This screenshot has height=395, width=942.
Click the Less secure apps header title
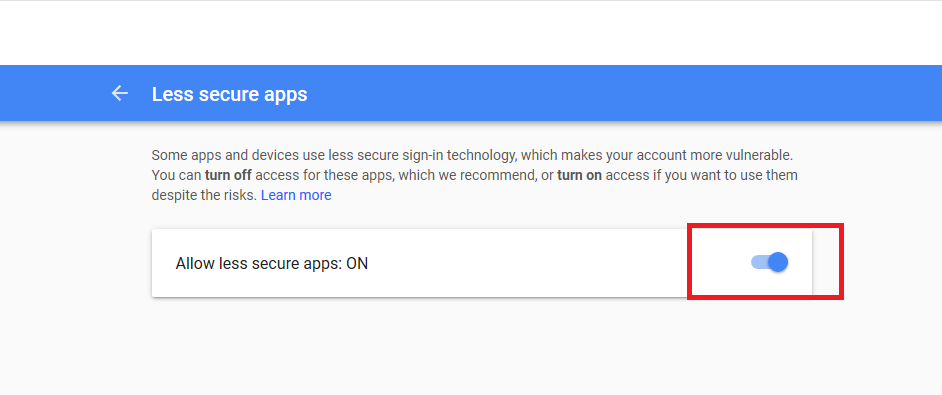(229, 94)
